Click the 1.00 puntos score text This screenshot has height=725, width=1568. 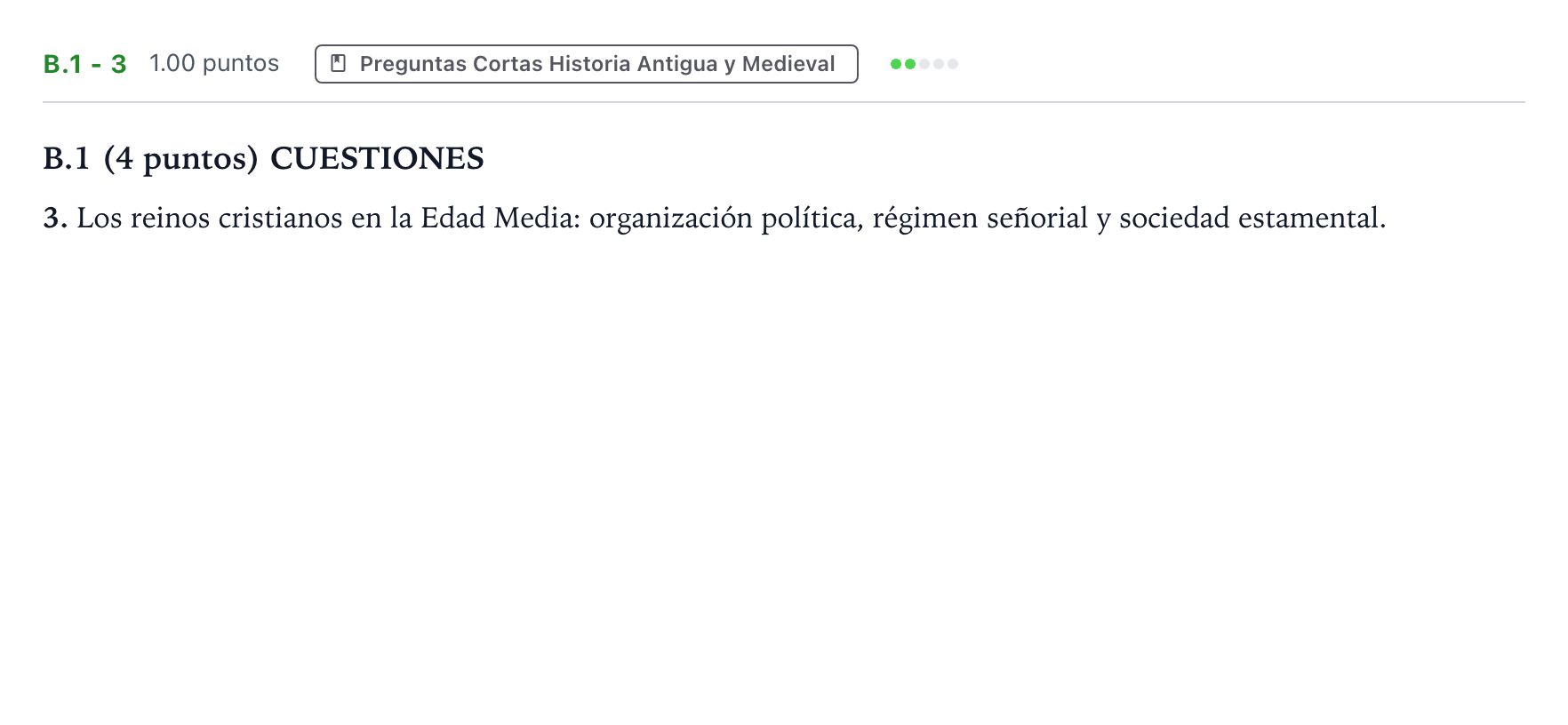[214, 63]
